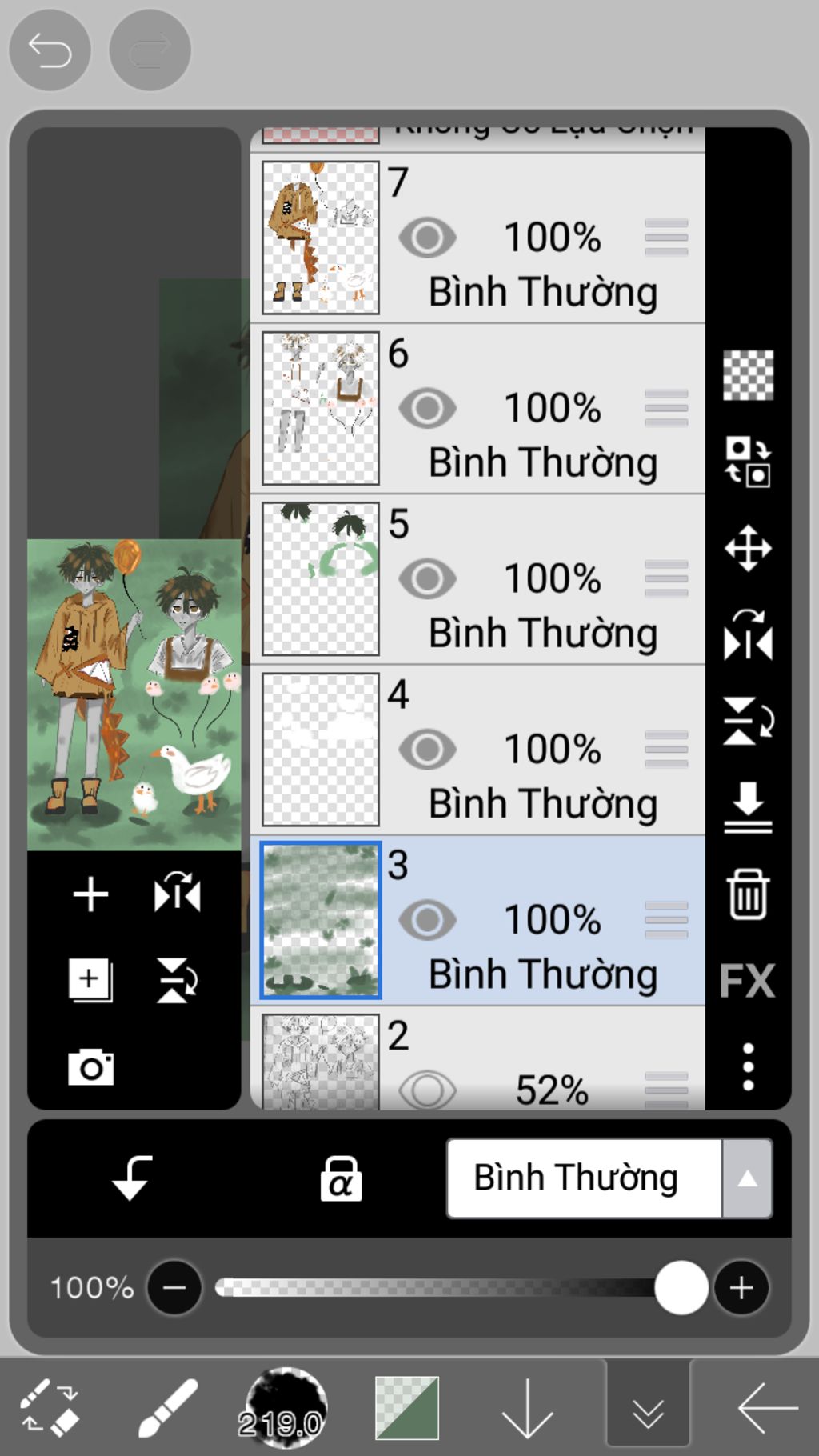Open the Bình Thường blend mode dropdown
This screenshot has width=819, height=1456.
(x=609, y=1178)
